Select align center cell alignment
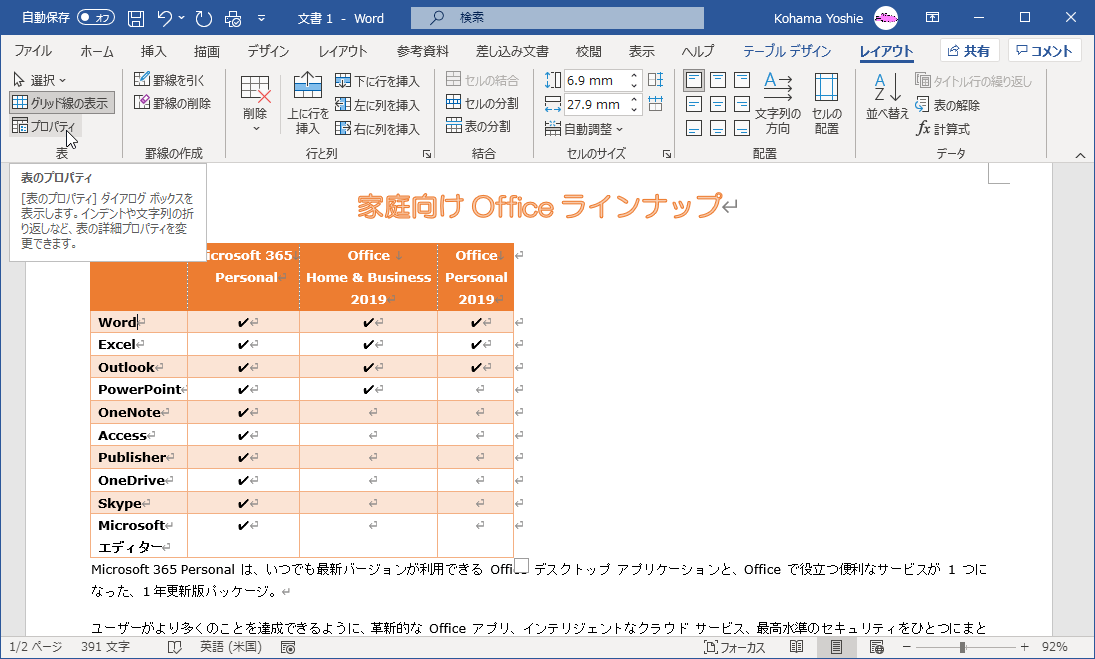Viewport: 1095px width, 659px height. (x=718, y=105)
